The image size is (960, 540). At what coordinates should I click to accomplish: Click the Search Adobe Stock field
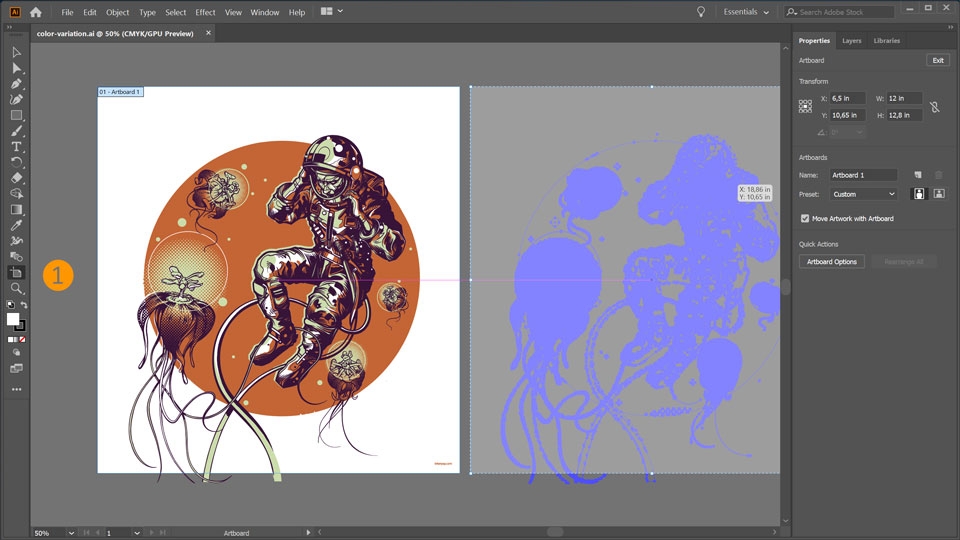click(839, 12)
